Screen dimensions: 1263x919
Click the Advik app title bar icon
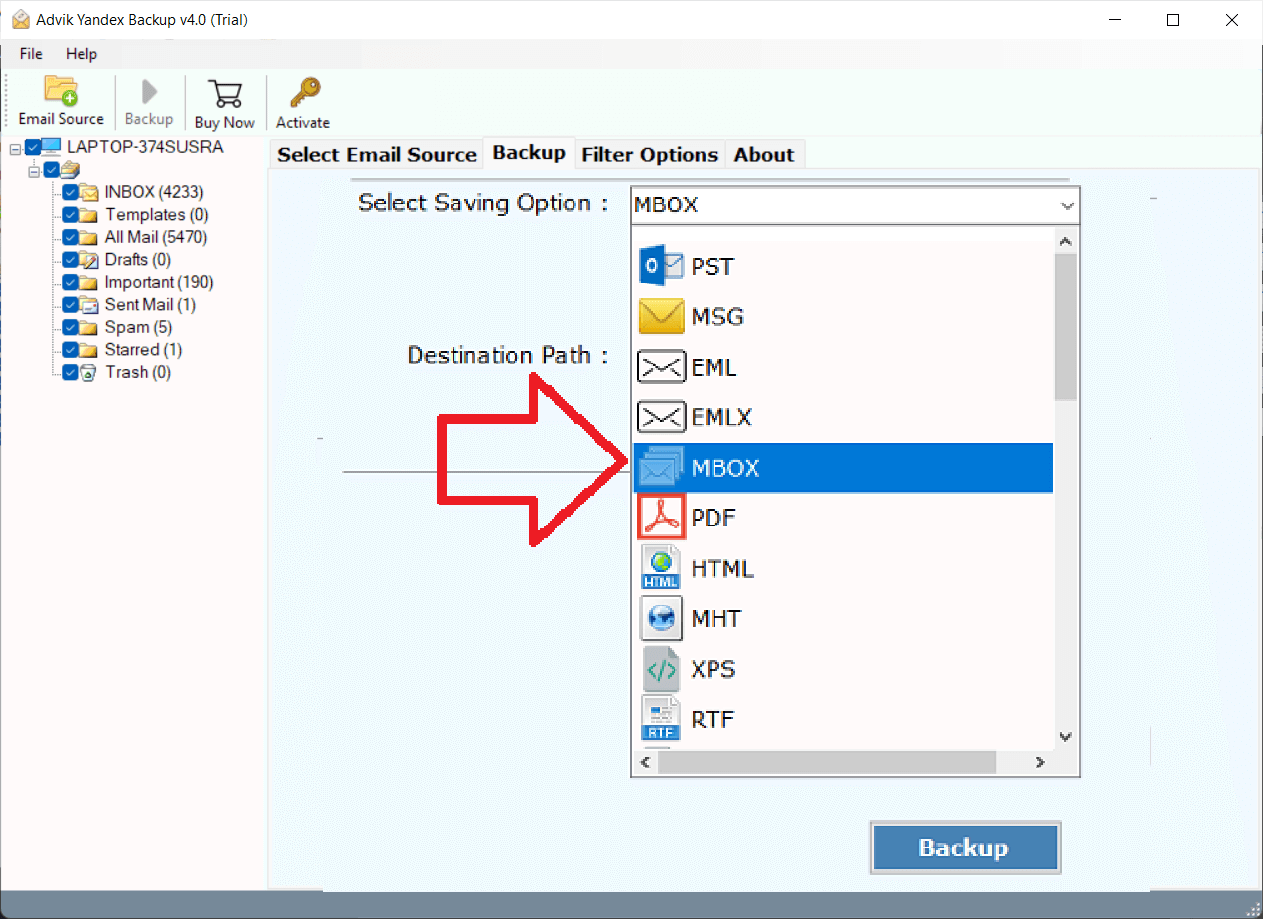[x=20, y=20]
